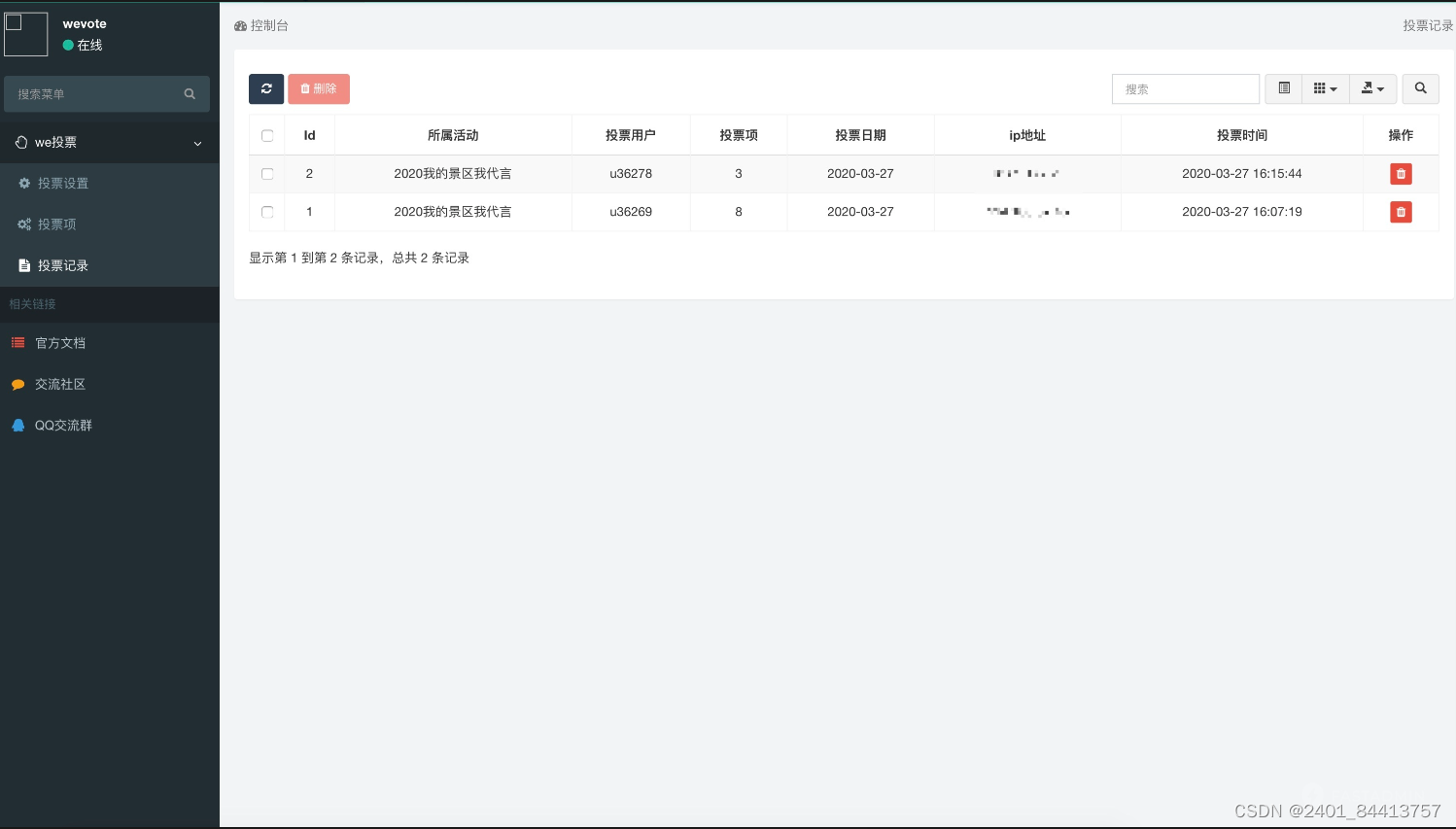The image size is (1456, 829).
Task: Click the ip地址 column header
Action: click(x=1027, y=136)
